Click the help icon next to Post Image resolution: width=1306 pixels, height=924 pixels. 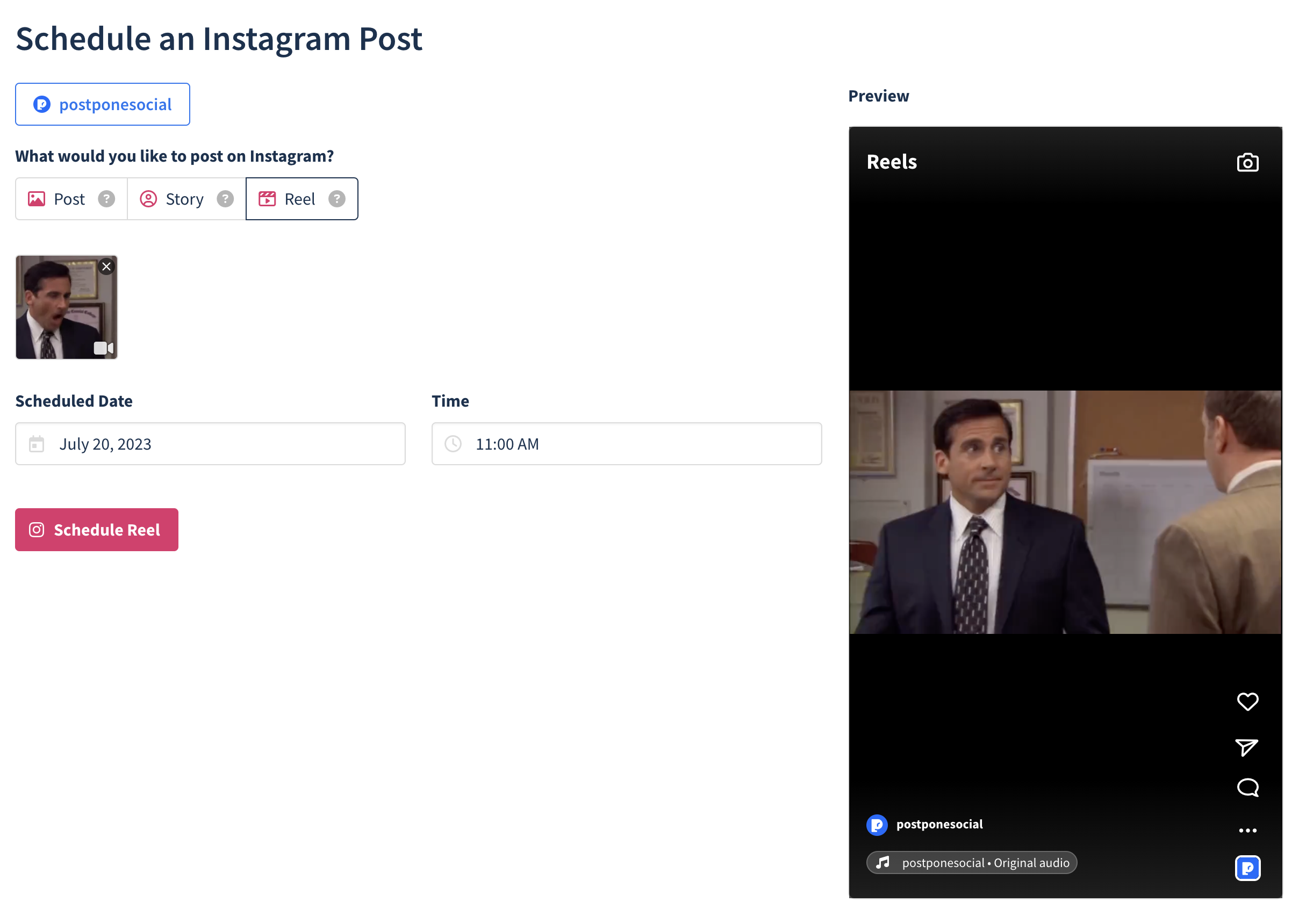pos(106,199)
